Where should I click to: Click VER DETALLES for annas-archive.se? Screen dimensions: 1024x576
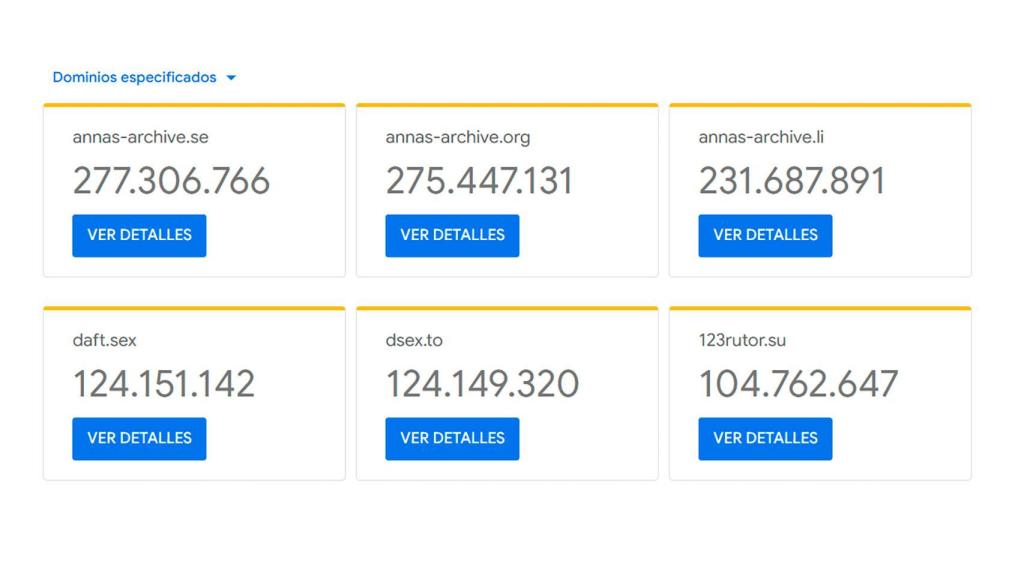[139, 235]
